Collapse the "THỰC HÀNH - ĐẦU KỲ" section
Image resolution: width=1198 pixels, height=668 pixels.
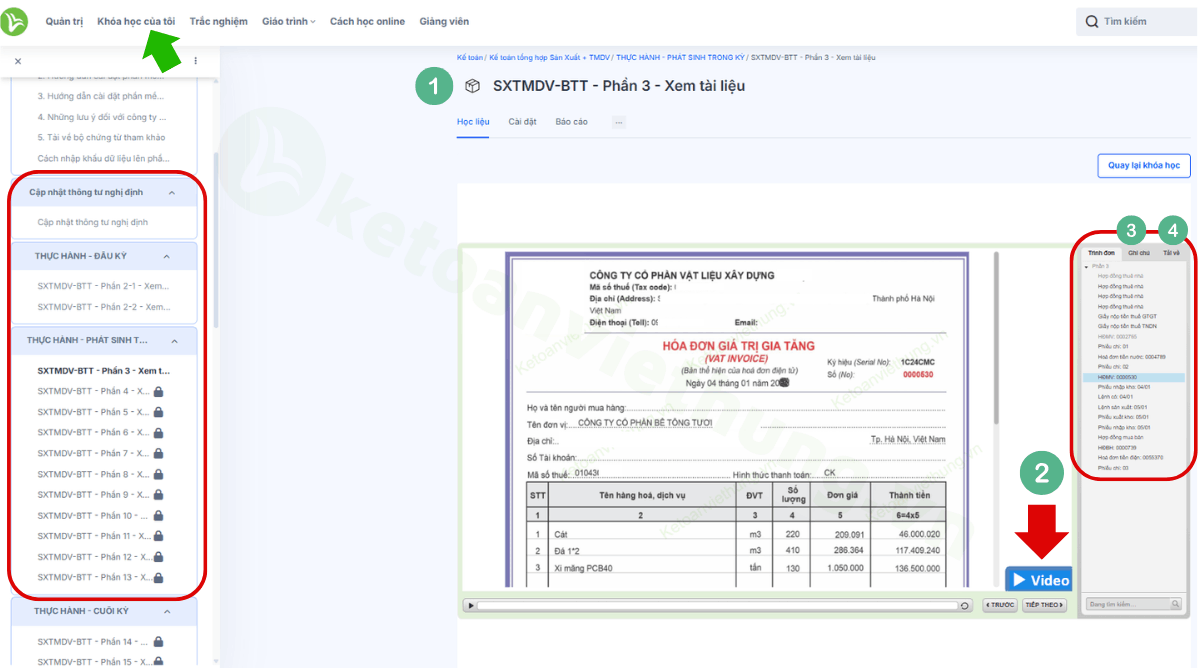coord(166,257)
